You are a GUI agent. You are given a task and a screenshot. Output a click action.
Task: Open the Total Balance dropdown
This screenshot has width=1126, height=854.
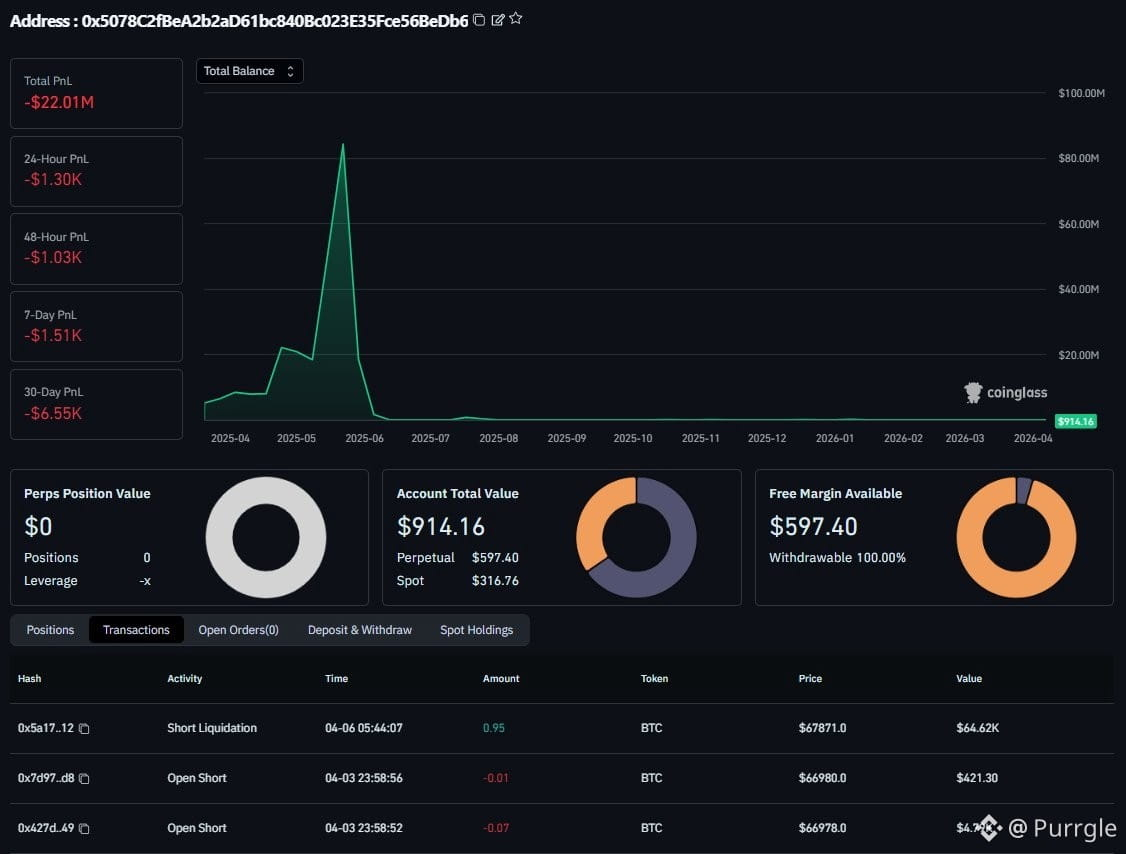[250, 71]
